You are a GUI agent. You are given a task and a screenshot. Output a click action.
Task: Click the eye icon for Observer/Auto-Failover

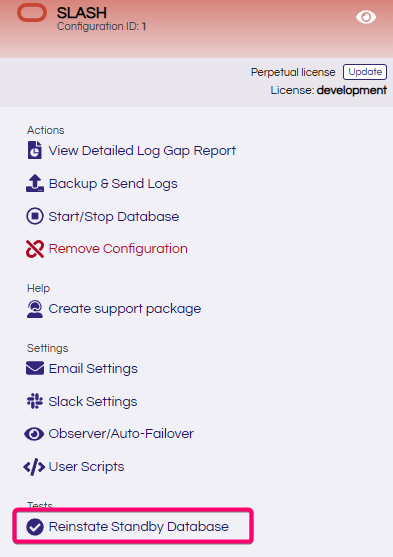pos(34,434)
